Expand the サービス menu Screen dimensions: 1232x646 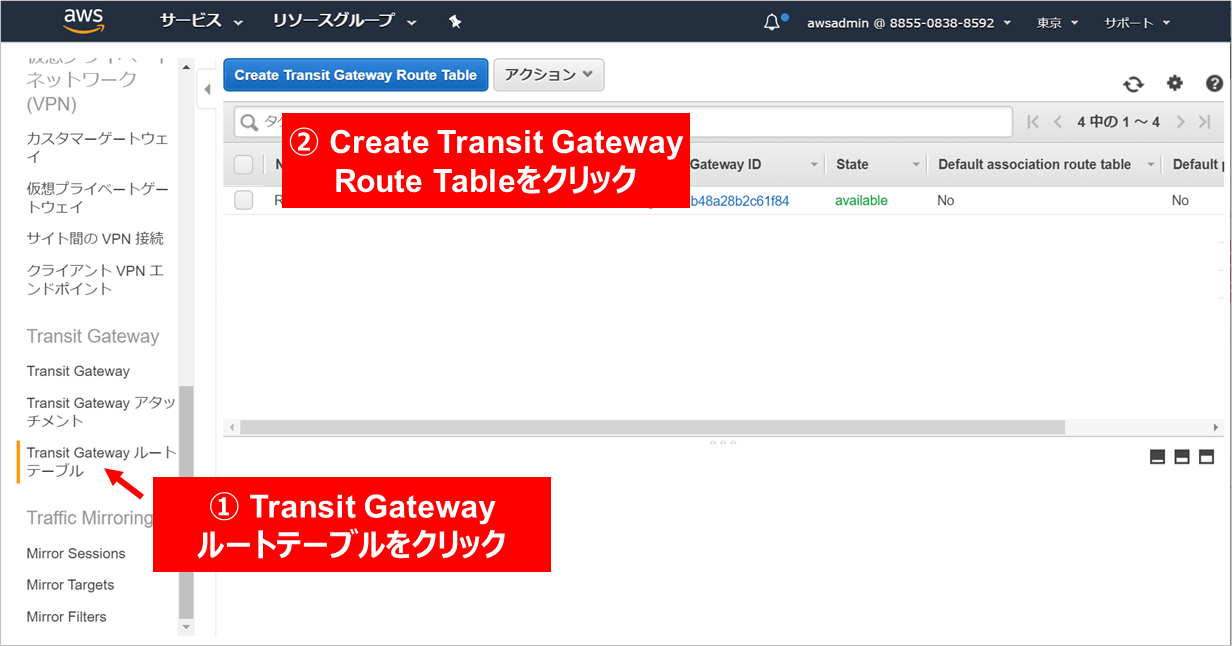coord(201,21)
